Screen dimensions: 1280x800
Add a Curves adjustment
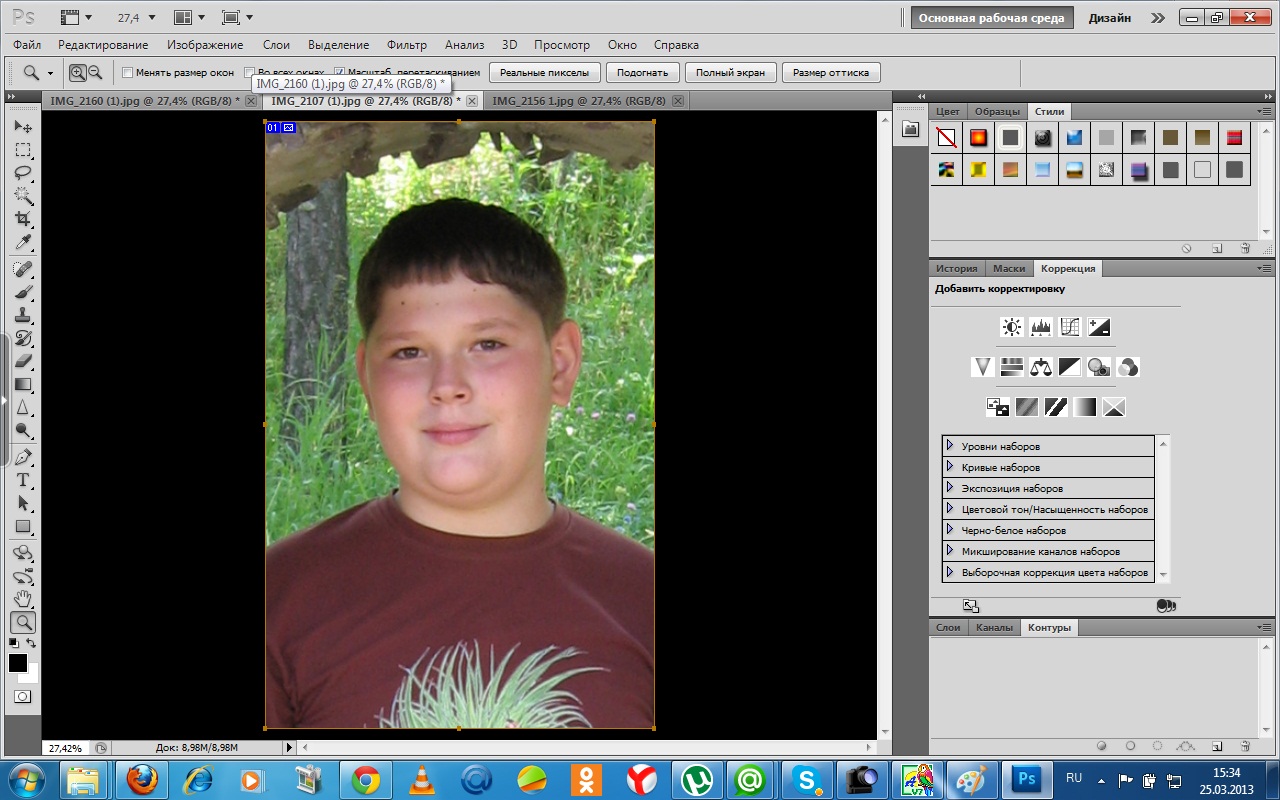(1070, 327)
